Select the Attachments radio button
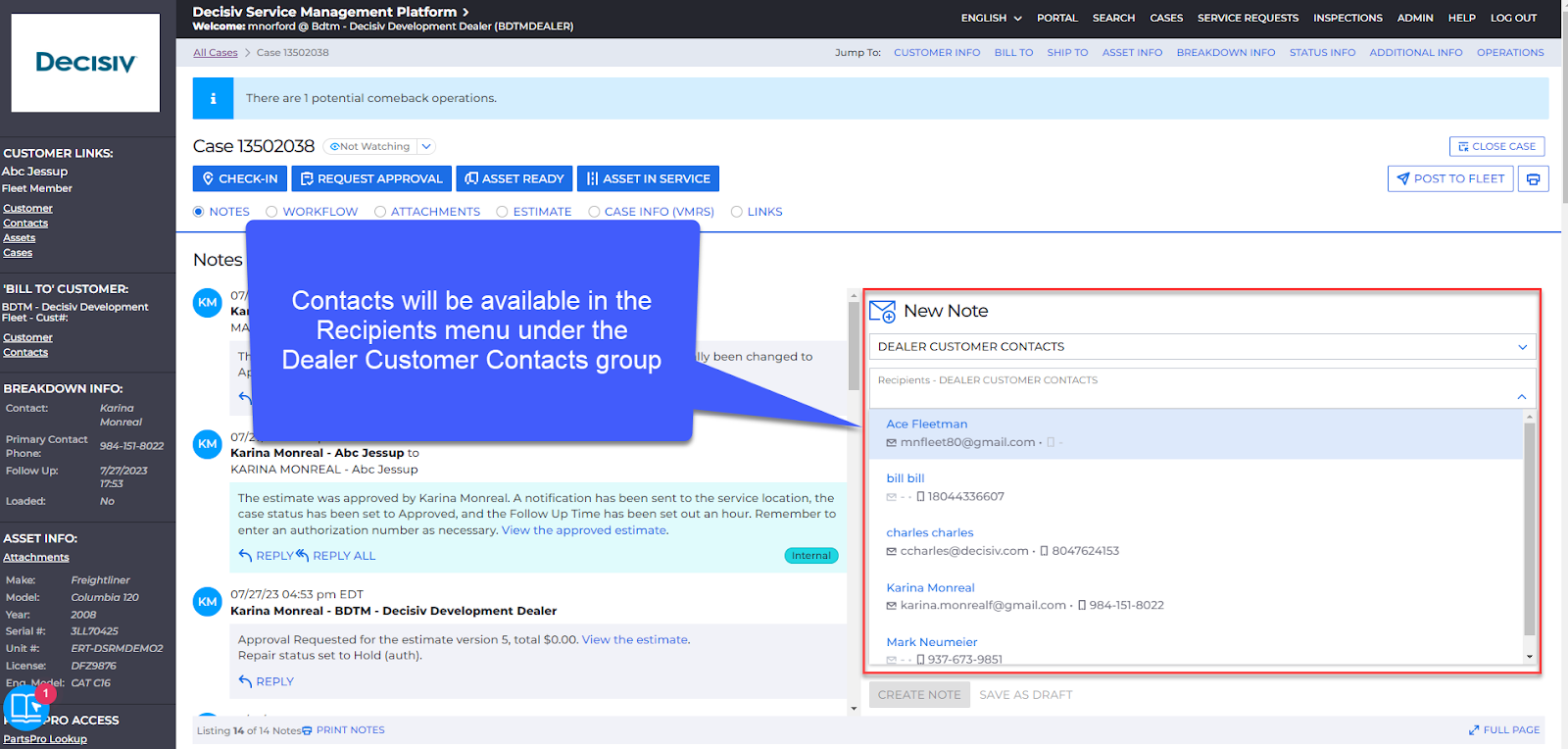 click(380, 212)
